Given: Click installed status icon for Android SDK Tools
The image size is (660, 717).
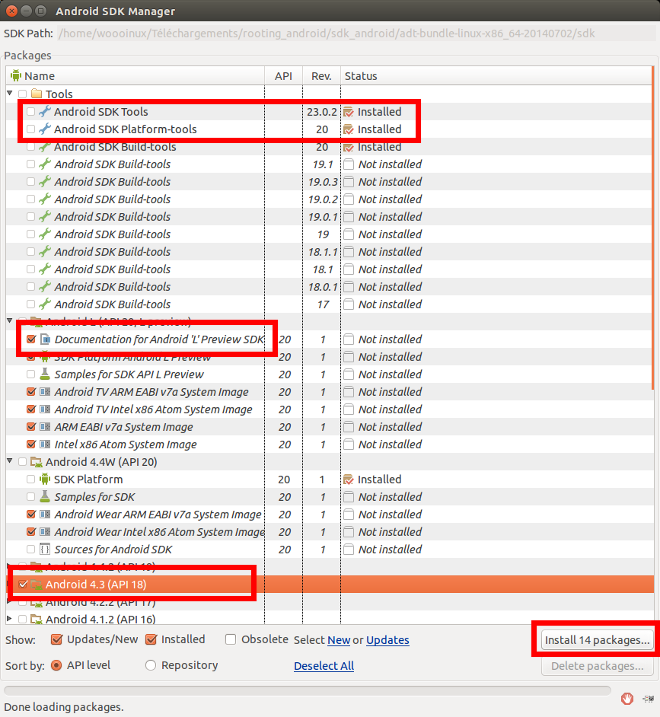Looking at the screenshot, I should 349,112.
